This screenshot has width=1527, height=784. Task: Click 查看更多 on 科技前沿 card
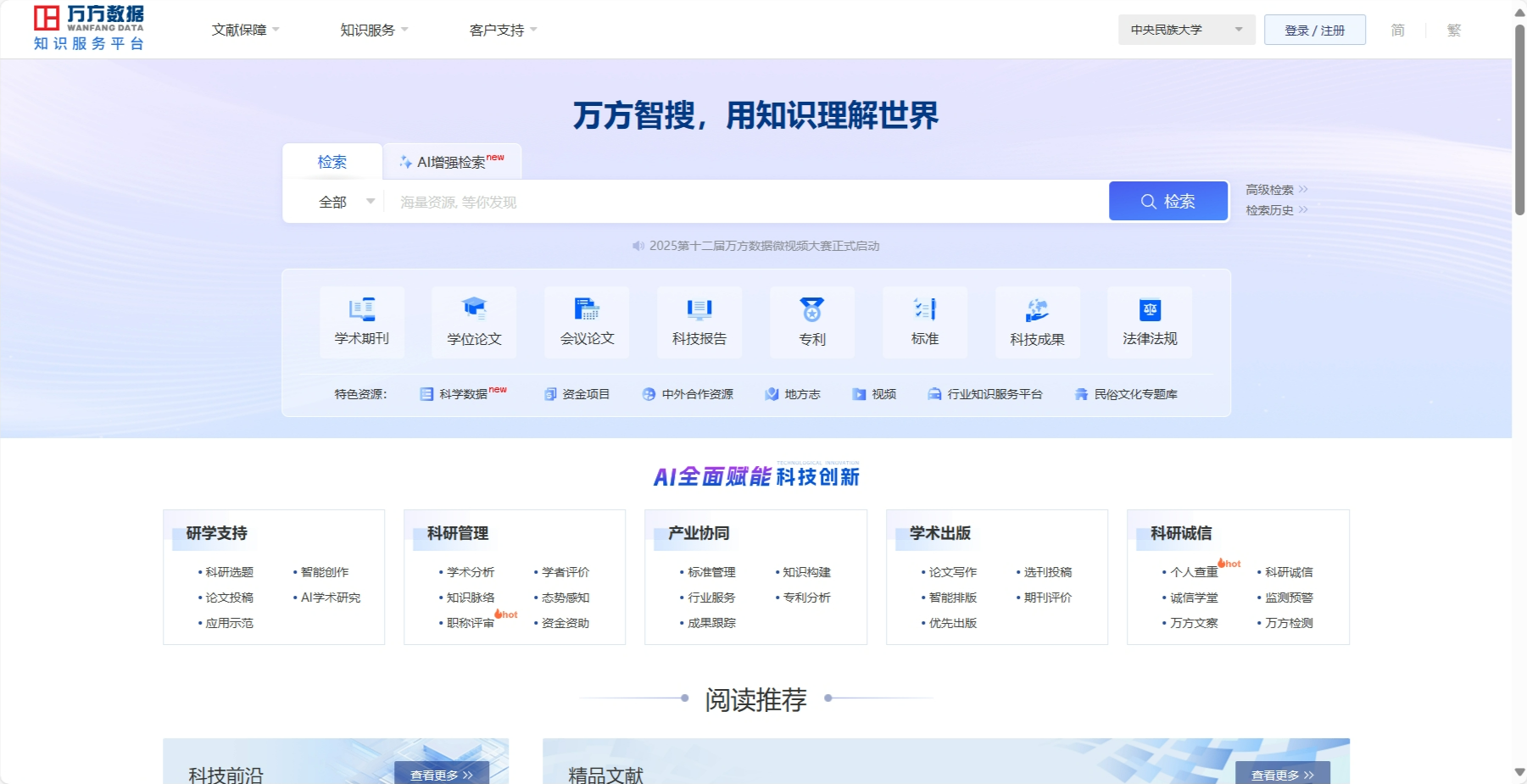[442, 774]
